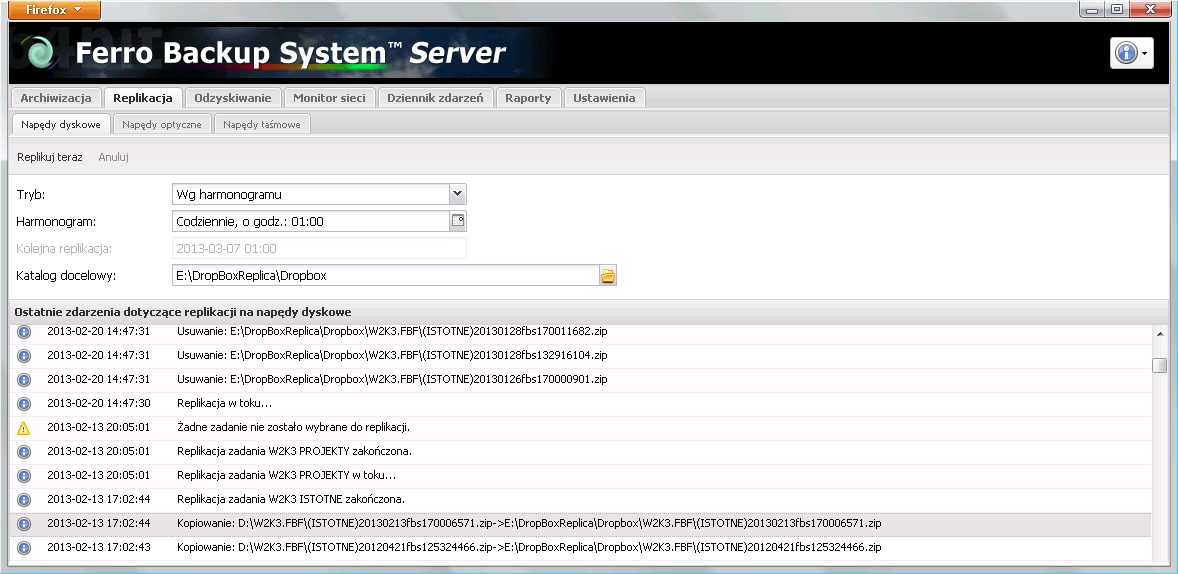Go to the Ustawienia tab
The height and width of the screenshot is (574, 1178).
(605, 98)
